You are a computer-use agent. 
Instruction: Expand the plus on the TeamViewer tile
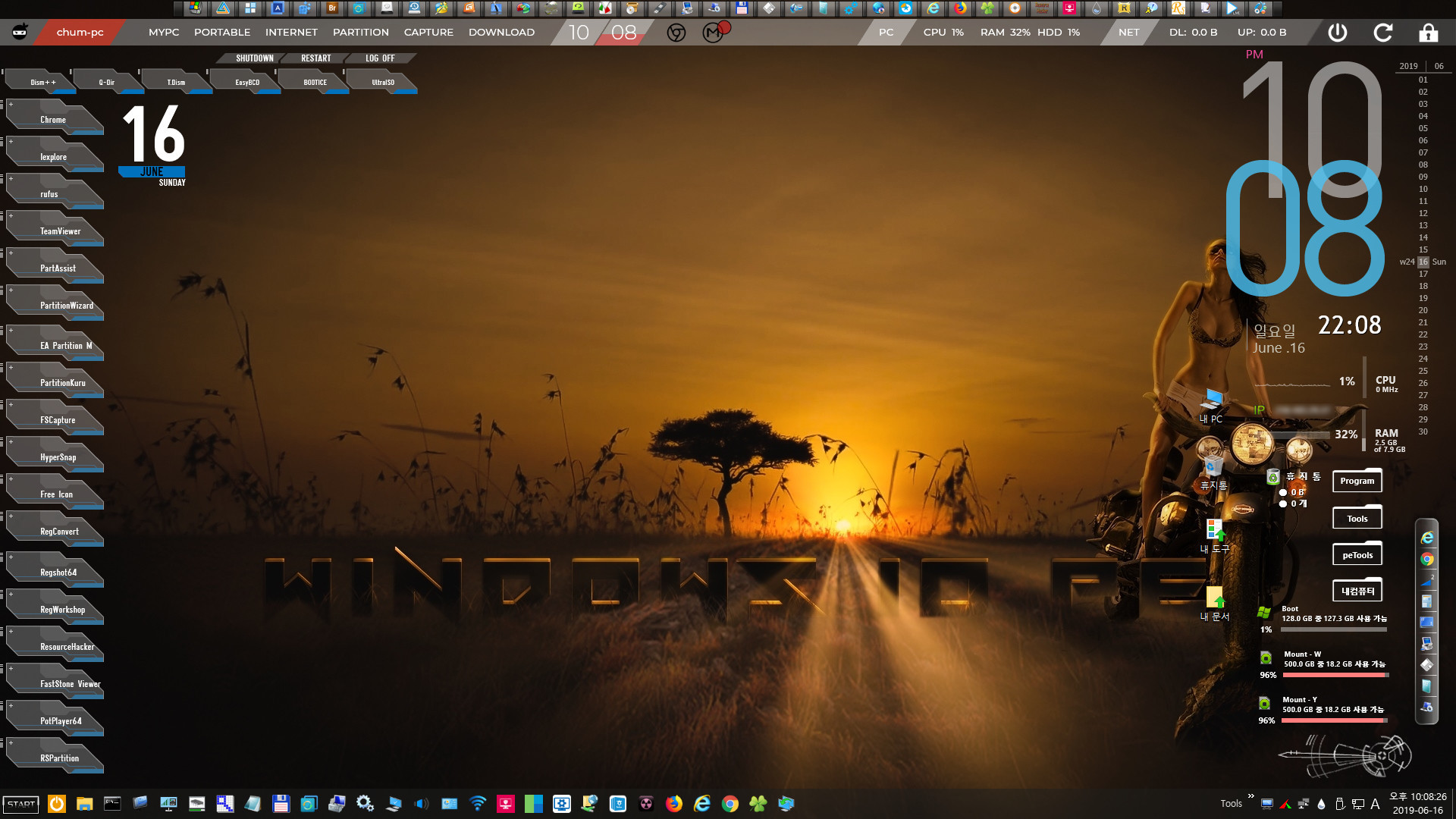[x=11, y=215]
